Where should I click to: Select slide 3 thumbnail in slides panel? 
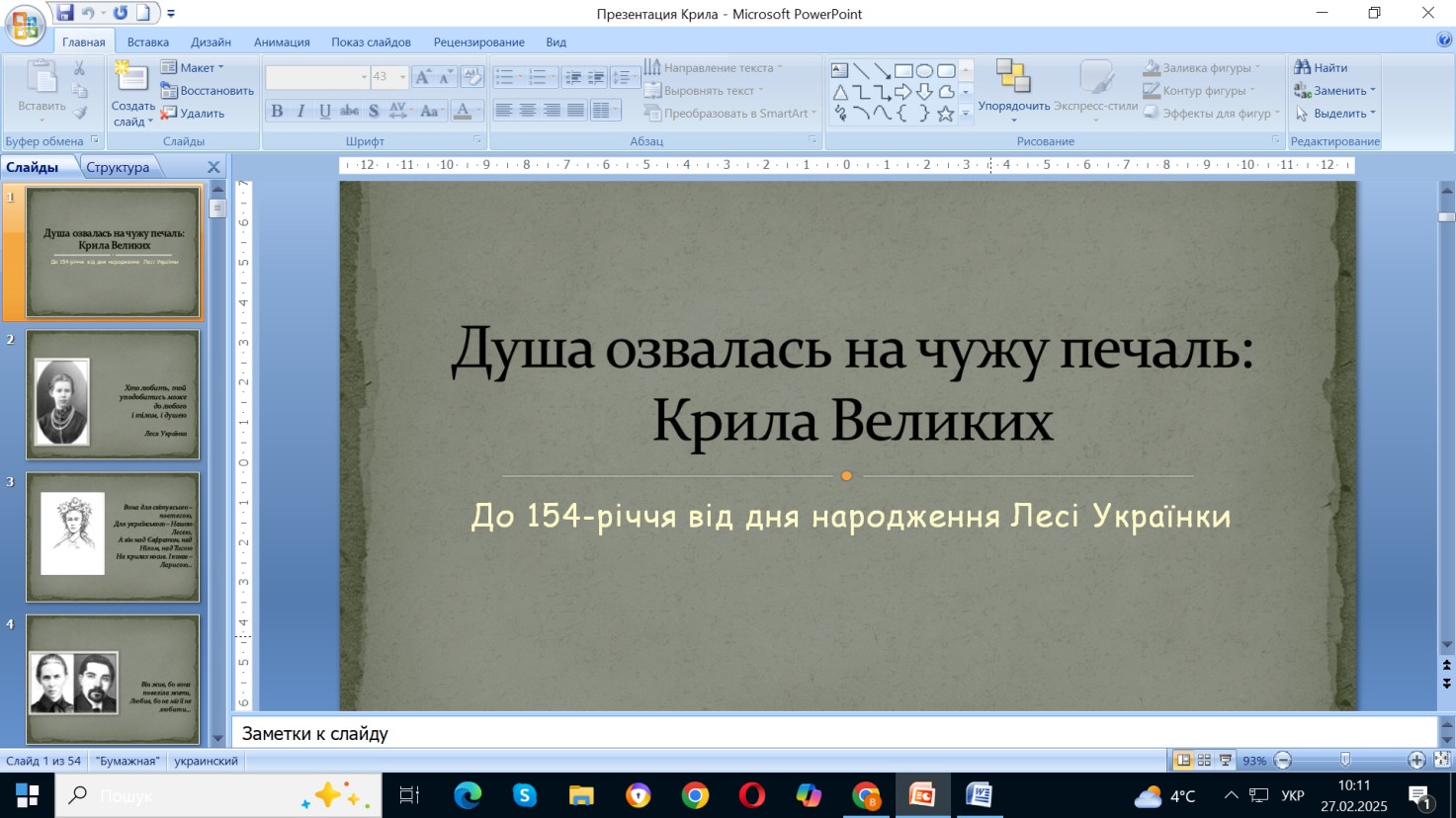point(113,536)
